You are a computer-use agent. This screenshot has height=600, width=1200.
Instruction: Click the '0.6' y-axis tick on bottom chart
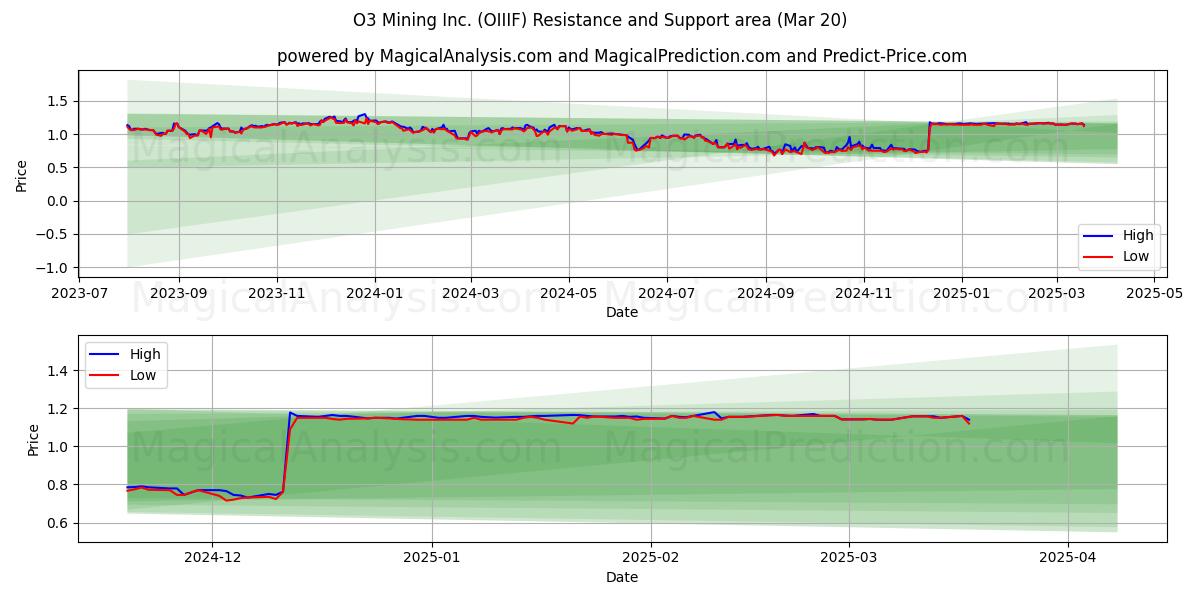[x=60, y=523]
